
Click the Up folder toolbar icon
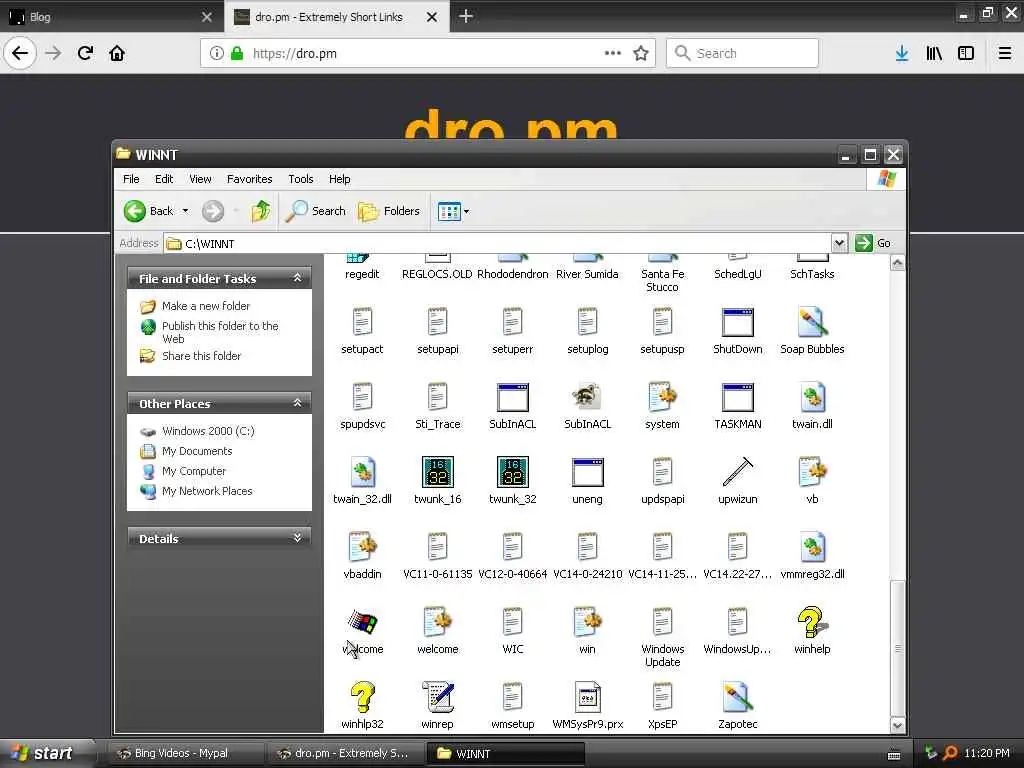pos(261,211)
